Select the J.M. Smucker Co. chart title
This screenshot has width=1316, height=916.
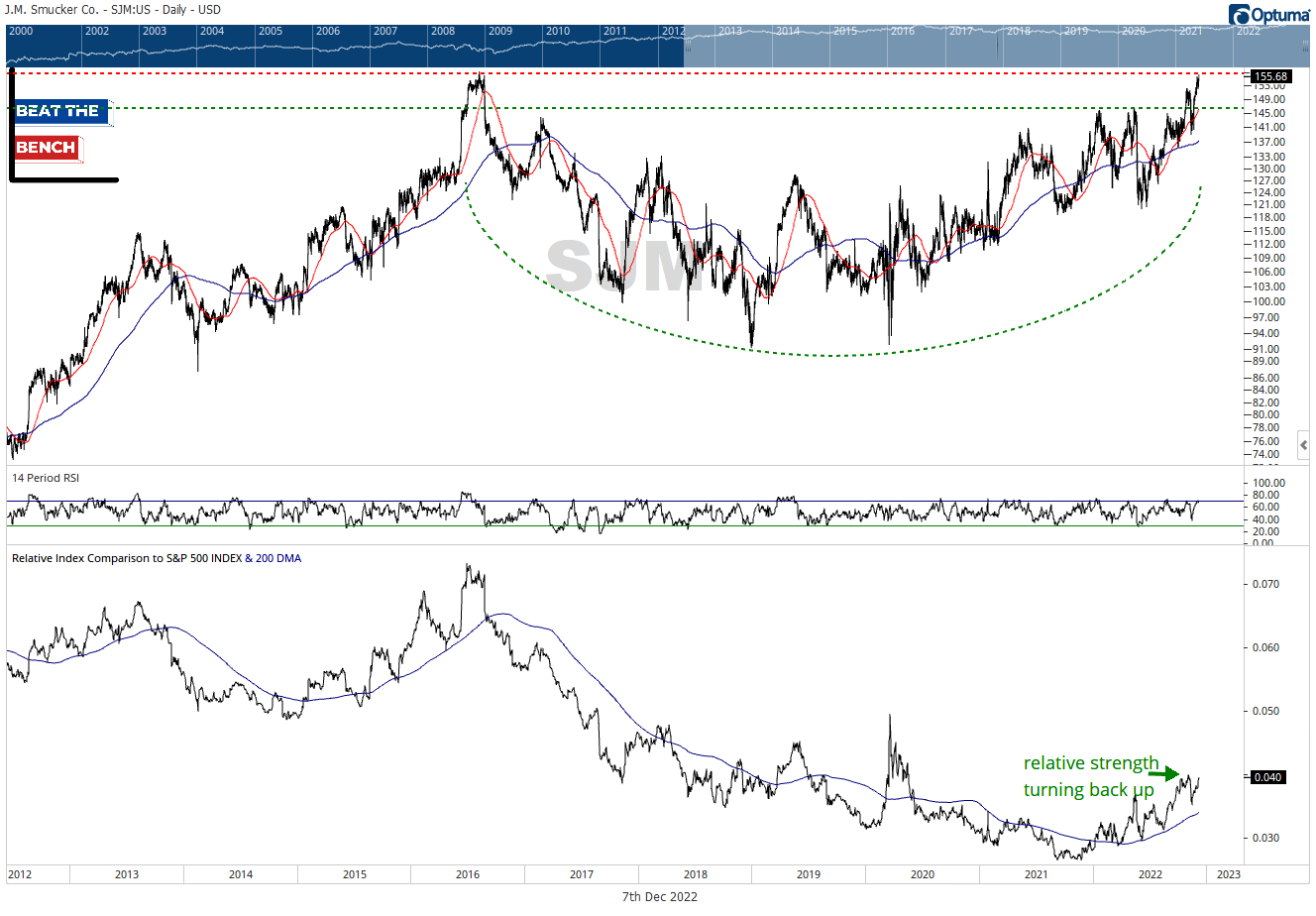tap(113, 10)
